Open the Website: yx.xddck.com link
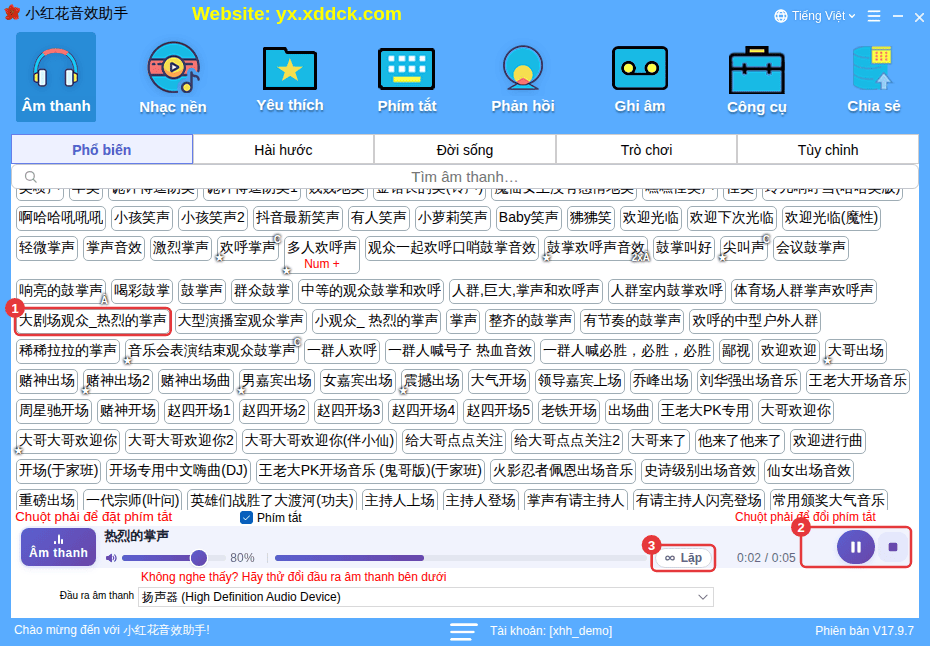The width and height of the screenshot is (930, 646). coord(297,14)
